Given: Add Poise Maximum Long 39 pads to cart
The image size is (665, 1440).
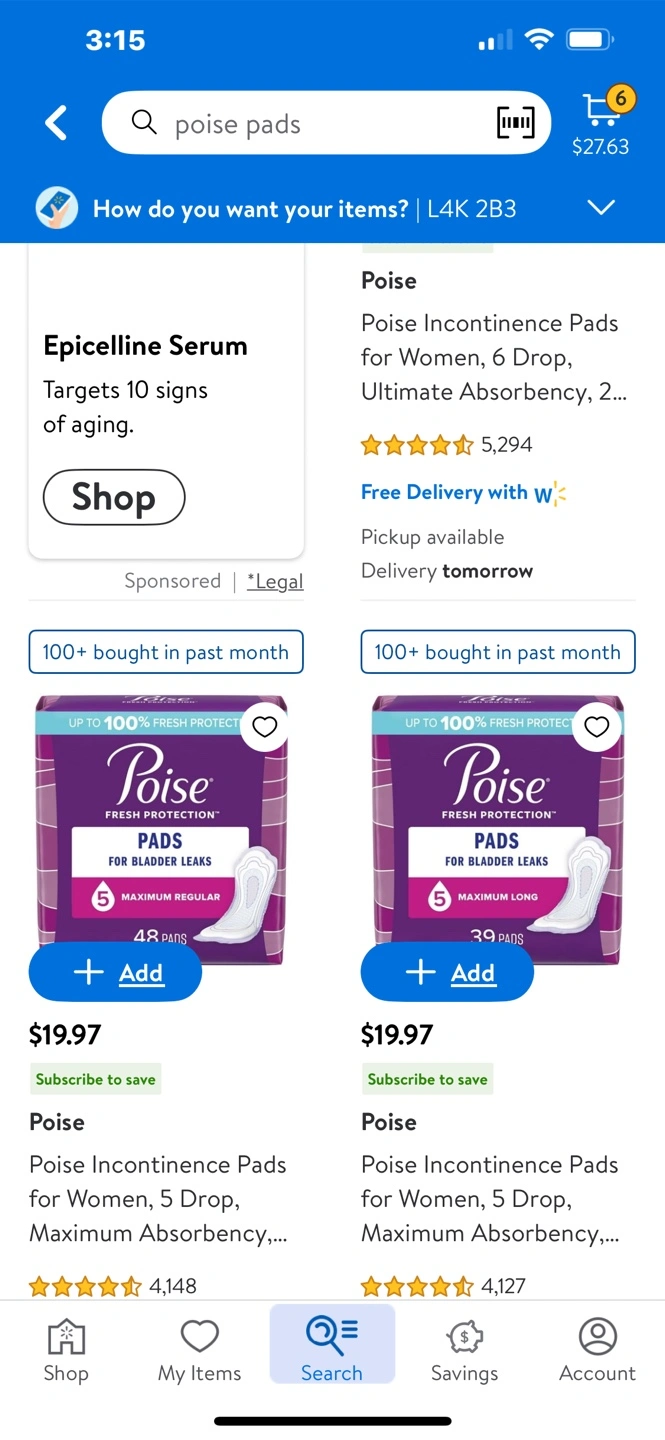Looking at the screenshot, I should click(x=447, y=972).
